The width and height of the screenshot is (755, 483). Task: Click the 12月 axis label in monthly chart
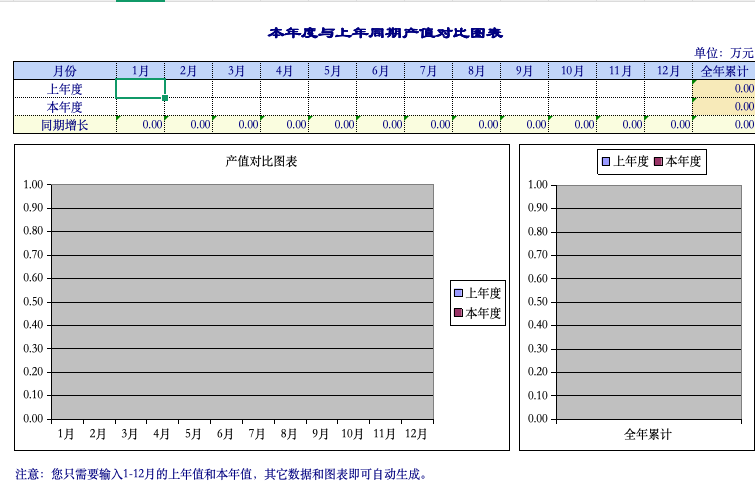point(416,434)
